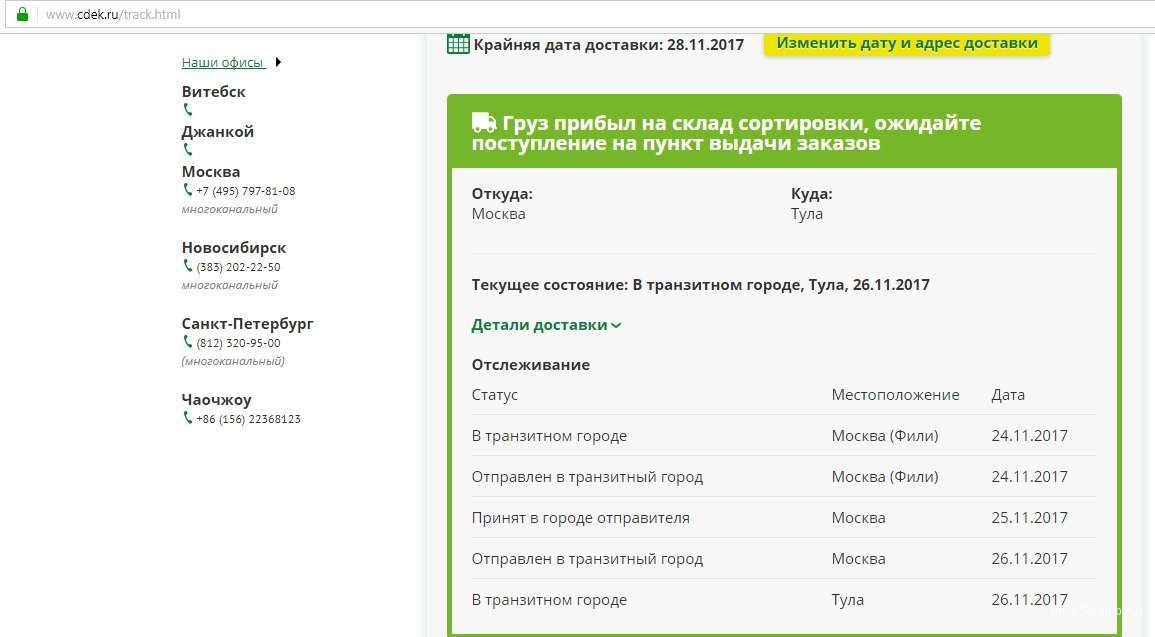Click the phone icon beside Санкт-Петербург number
Image resolution: width=1155 pixels, height=637 pixels.
[x=187, y=342]
